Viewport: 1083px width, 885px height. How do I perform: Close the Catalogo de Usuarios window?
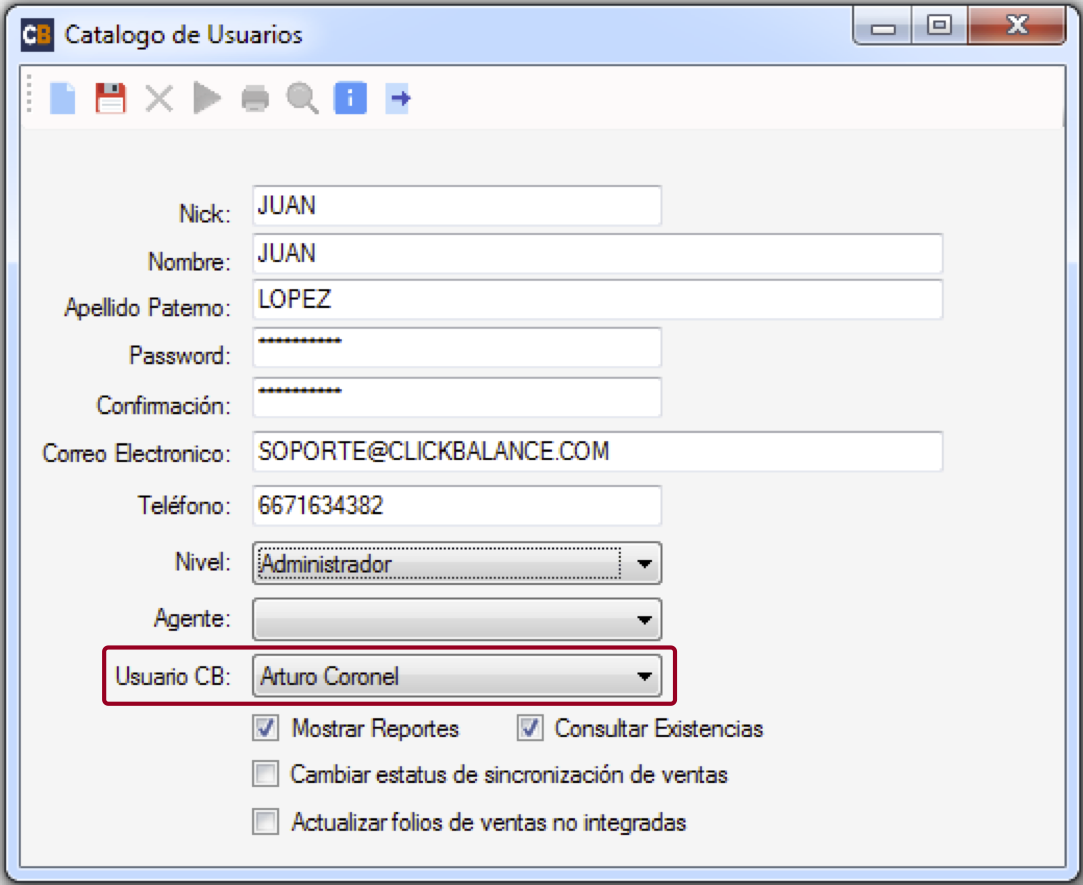1017,26
